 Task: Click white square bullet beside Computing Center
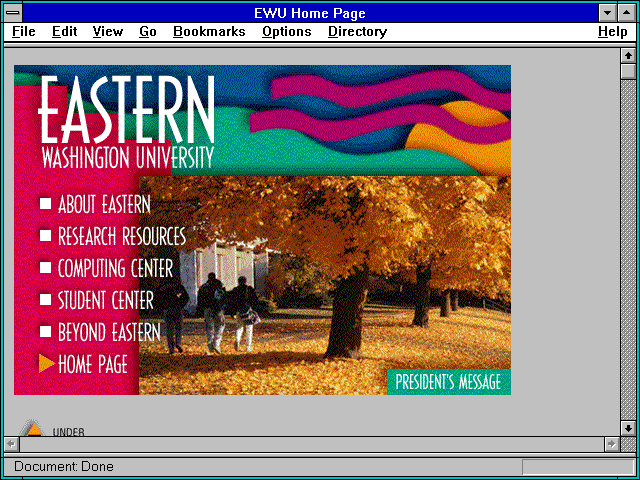point(45,267)
